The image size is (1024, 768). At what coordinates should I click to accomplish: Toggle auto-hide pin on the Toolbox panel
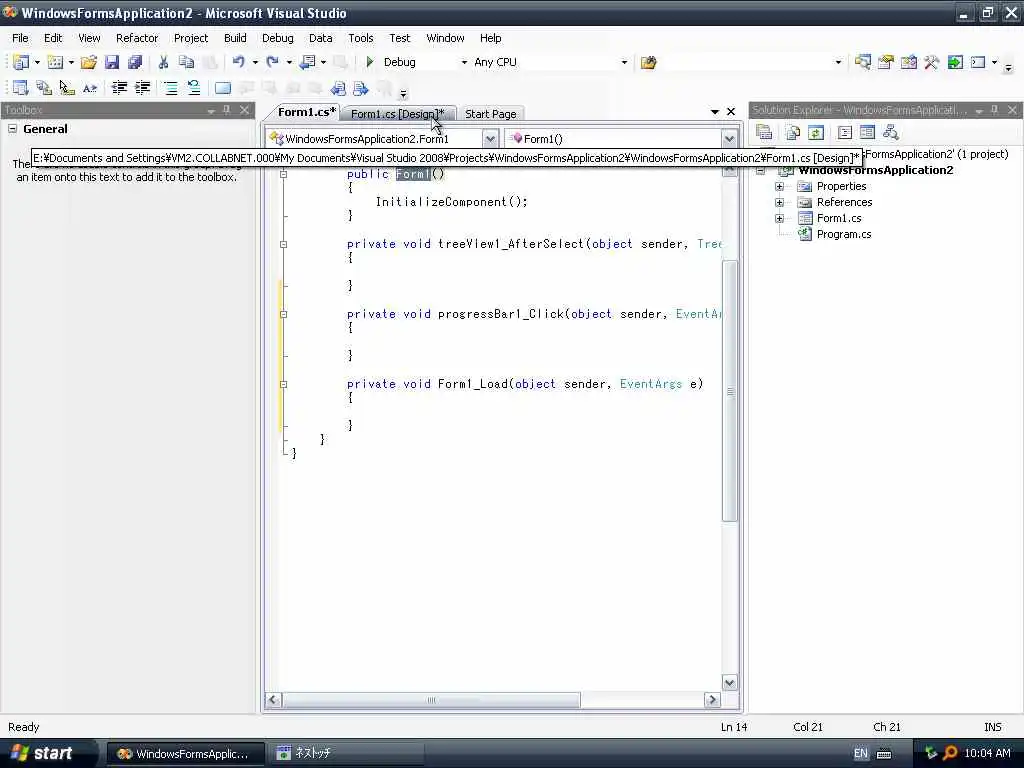(227, 110)
